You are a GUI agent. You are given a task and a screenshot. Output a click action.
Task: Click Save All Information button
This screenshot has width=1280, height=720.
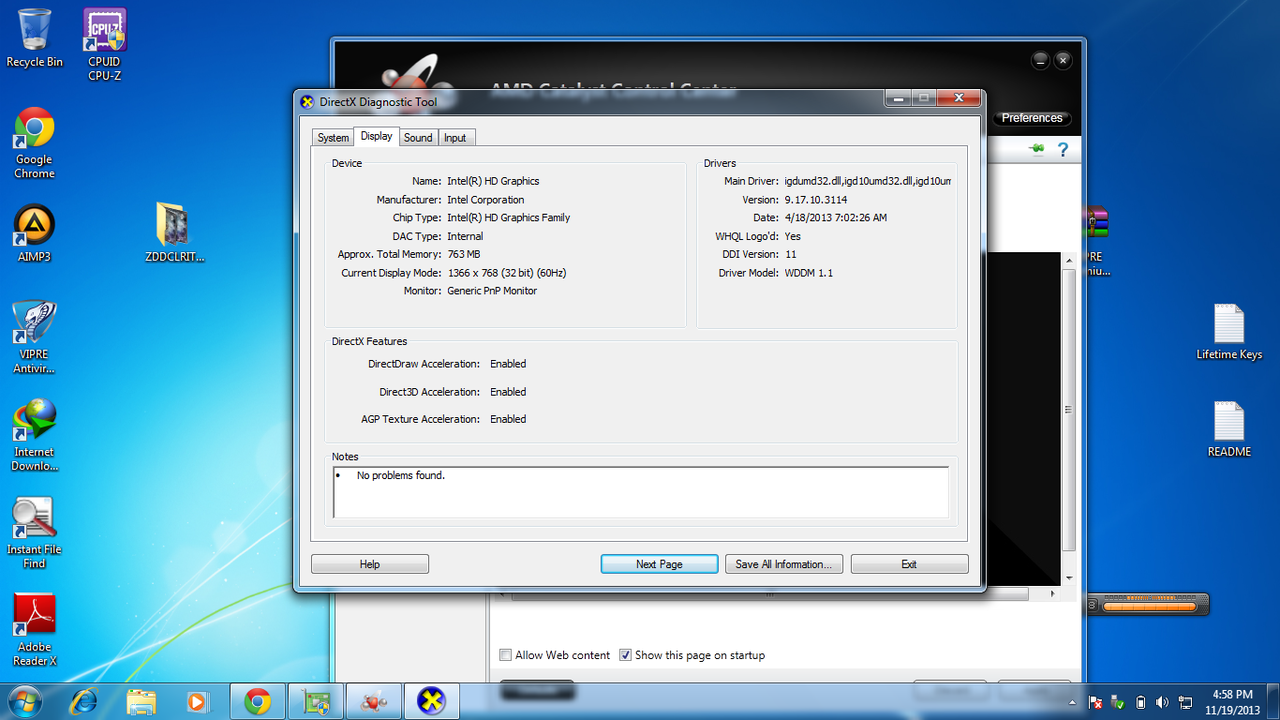[x=784, y=564]
